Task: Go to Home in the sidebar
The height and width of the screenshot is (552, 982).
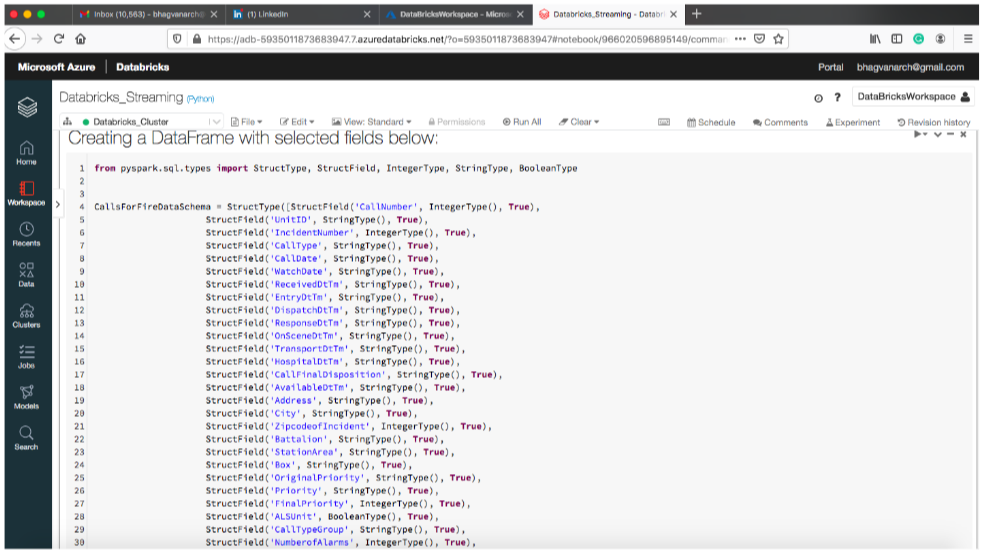Action: pos(26,153)
